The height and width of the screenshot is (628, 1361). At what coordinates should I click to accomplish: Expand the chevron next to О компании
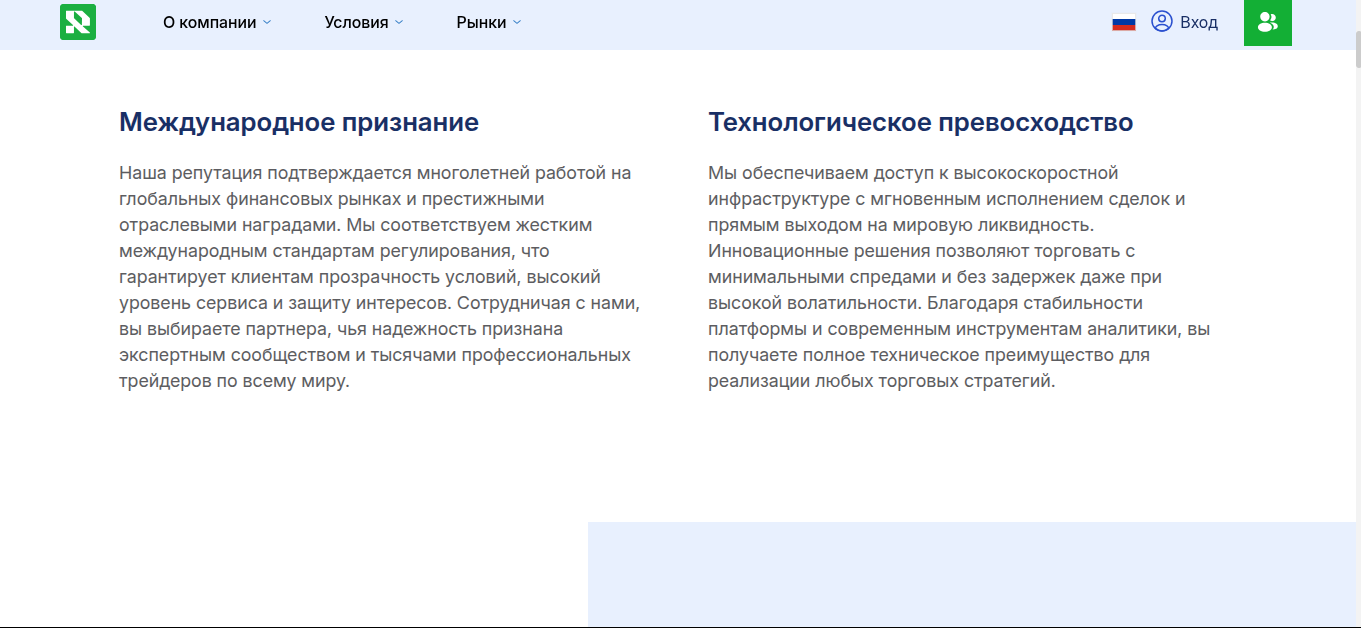coord(267,23)
